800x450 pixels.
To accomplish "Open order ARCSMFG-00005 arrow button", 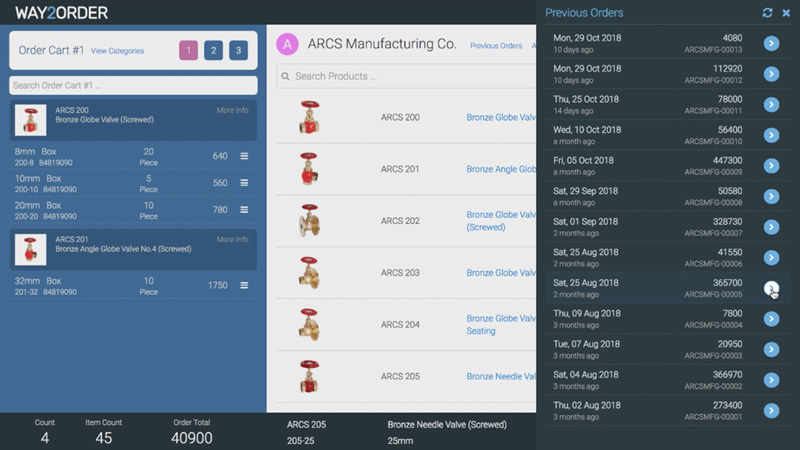I will pyautogui.click(x=771, y=288).
